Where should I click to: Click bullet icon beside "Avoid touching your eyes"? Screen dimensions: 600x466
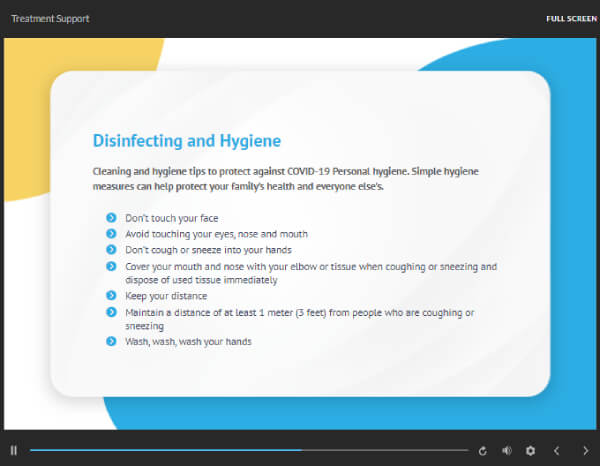point(110,233)
